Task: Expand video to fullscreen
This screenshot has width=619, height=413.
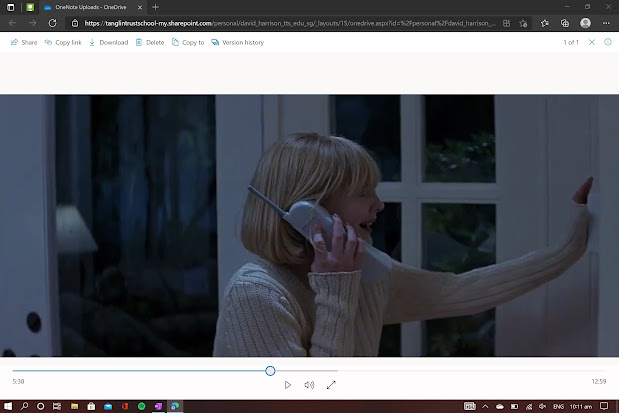Action: pyautogui.click(x=331, y=385)
